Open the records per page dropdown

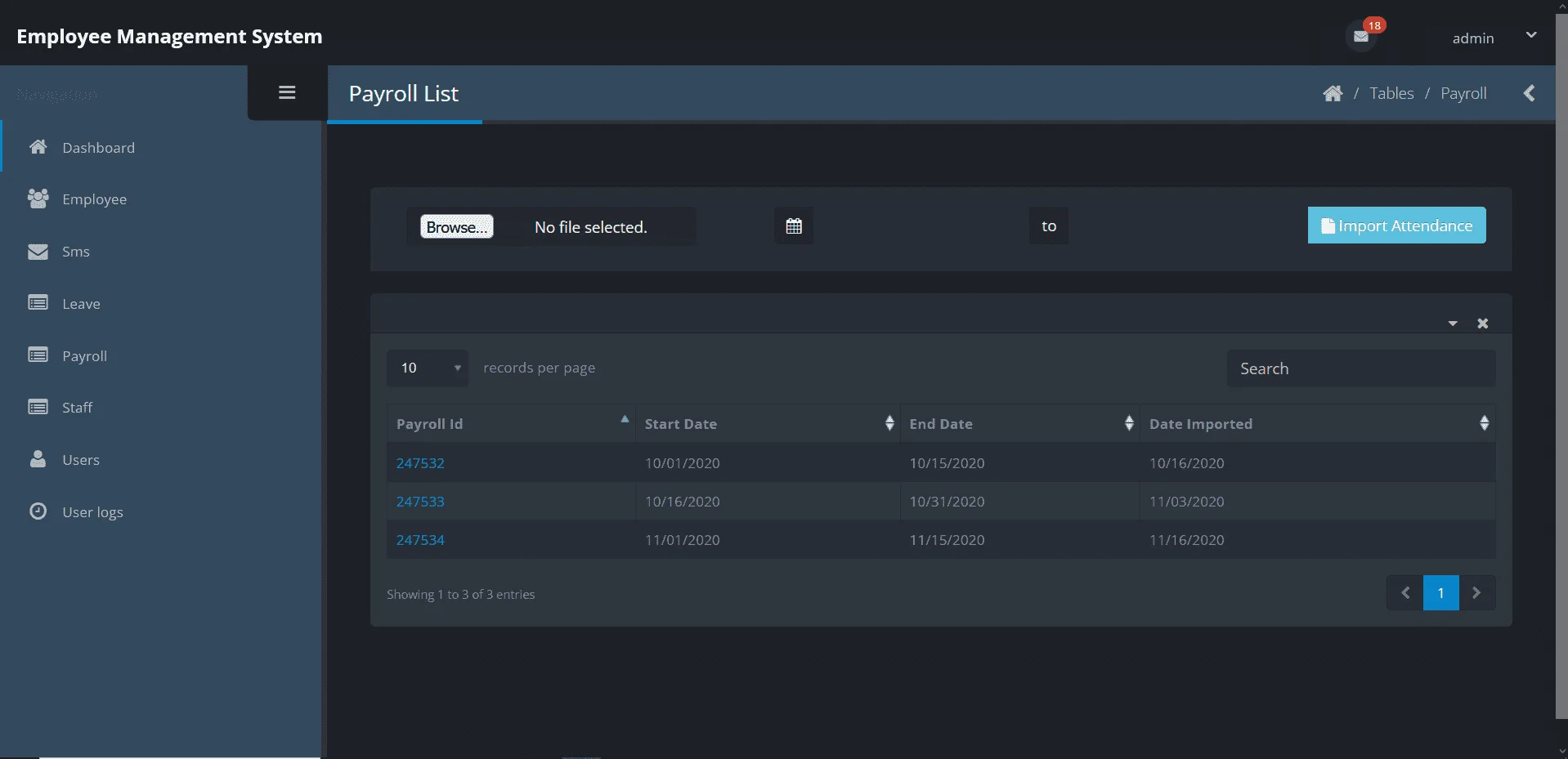click(x=428, y=368)
